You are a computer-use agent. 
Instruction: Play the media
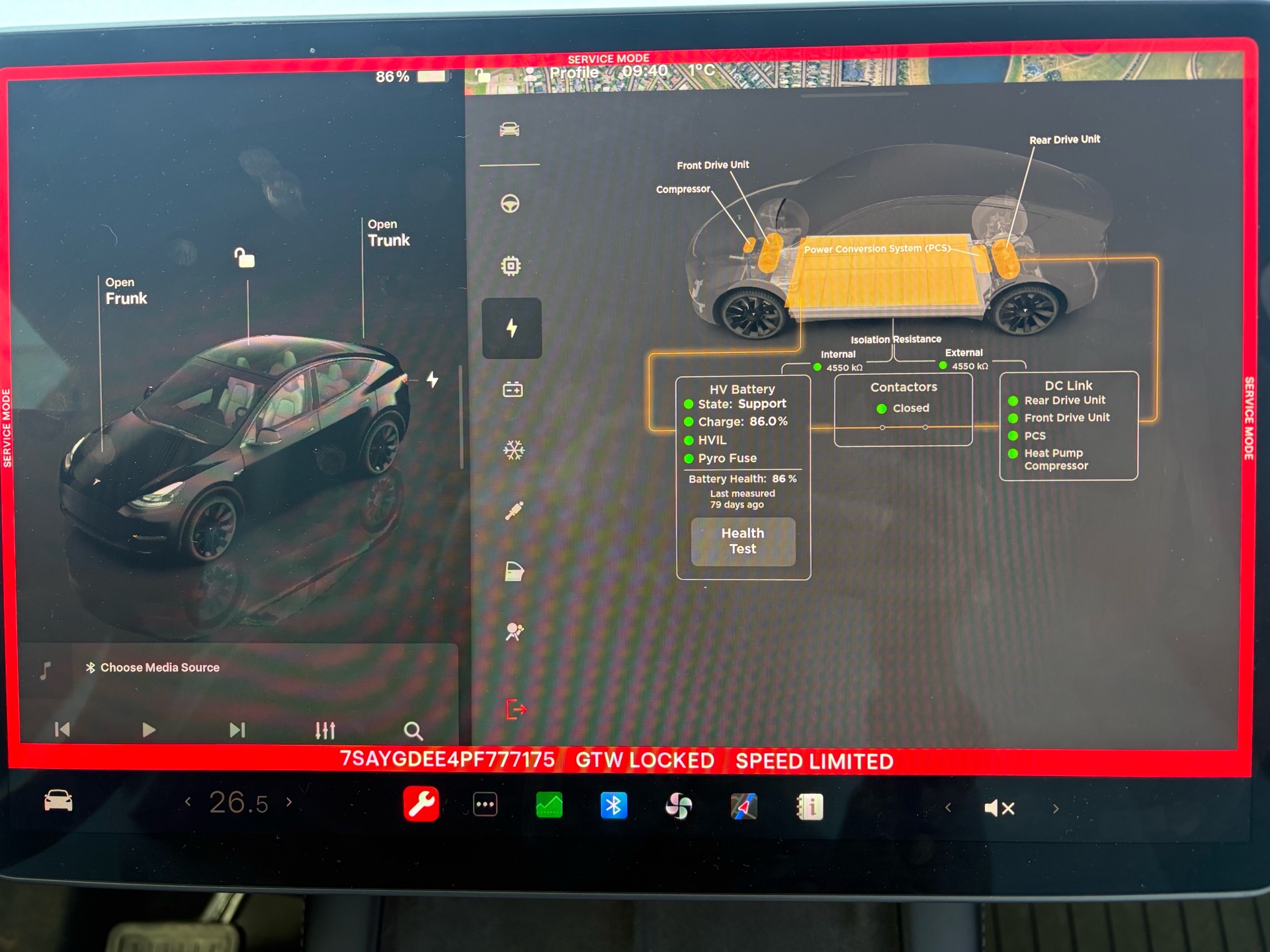tap(149, 730)
